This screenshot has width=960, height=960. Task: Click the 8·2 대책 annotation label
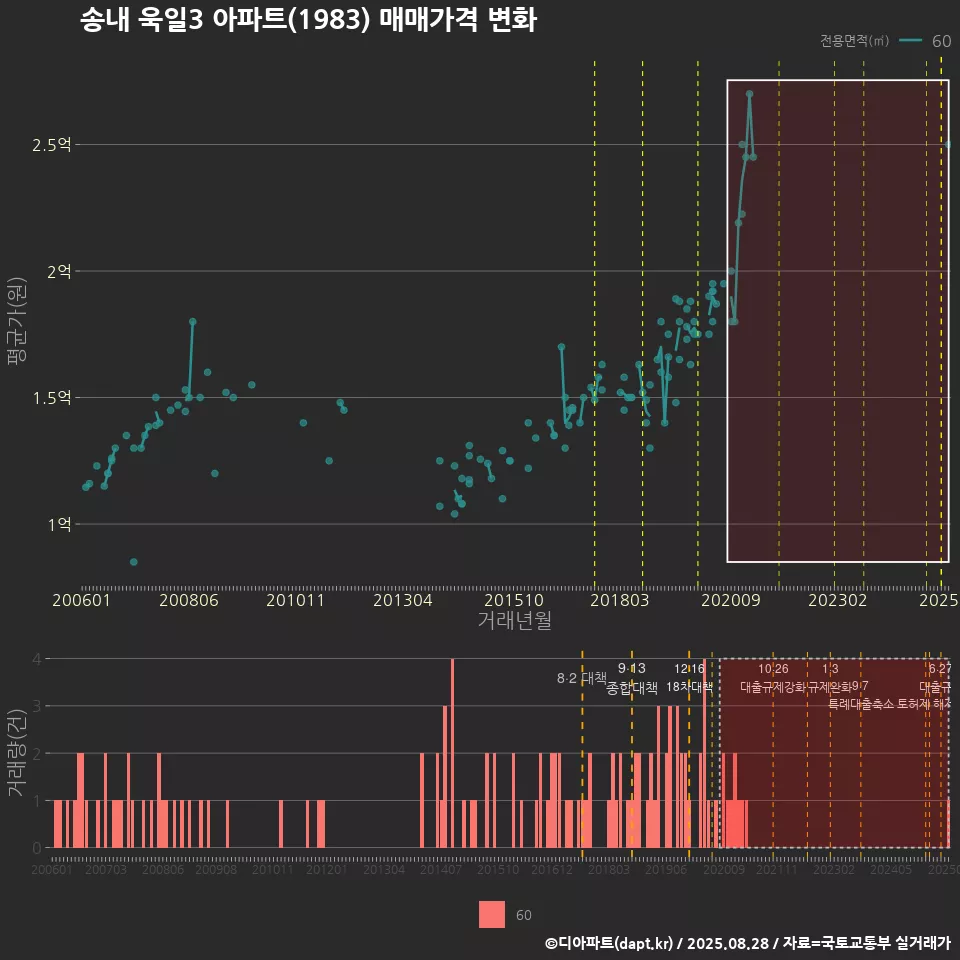582,678
